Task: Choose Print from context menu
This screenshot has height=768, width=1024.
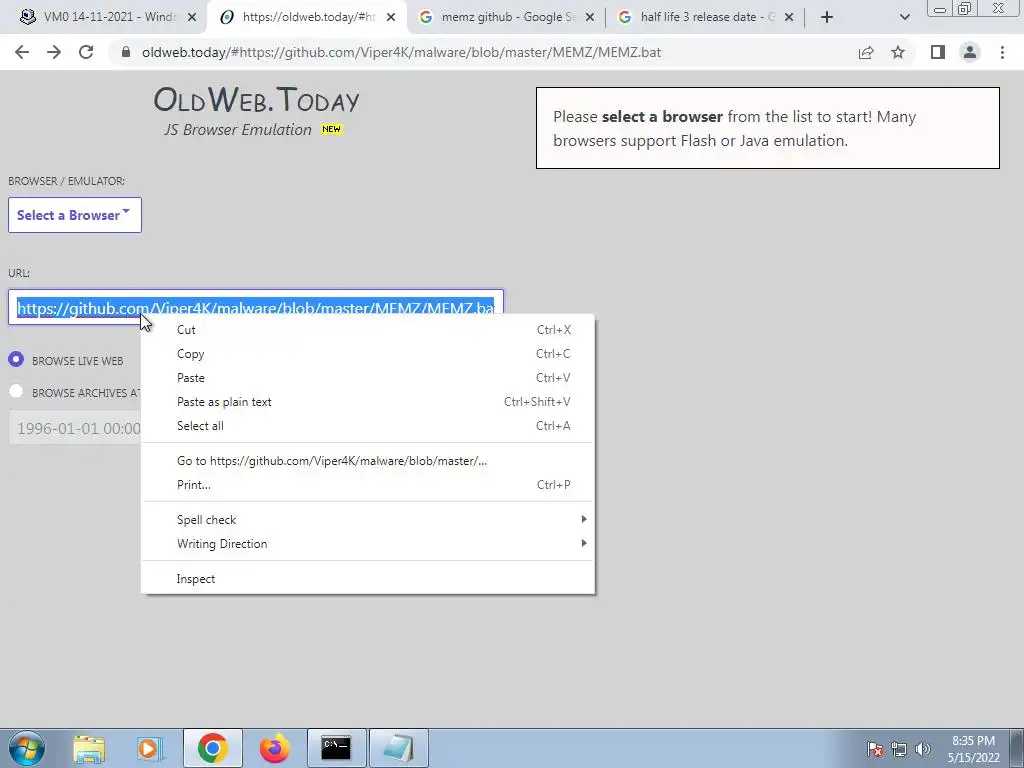Action: click(x=368, y=485)
